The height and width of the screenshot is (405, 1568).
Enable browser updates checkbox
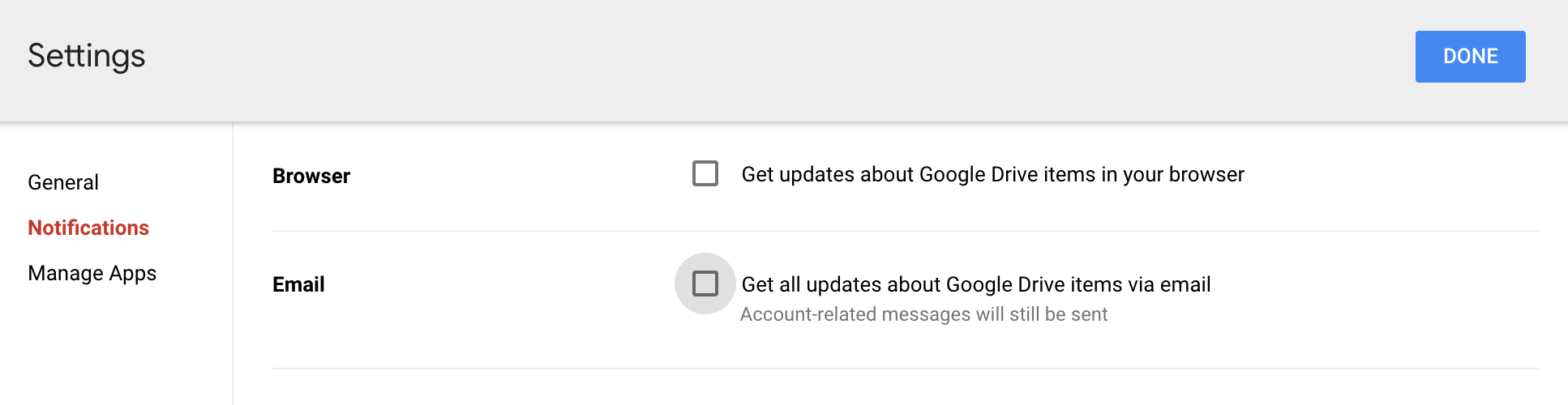pyautogui.click(x=705, y=173)
